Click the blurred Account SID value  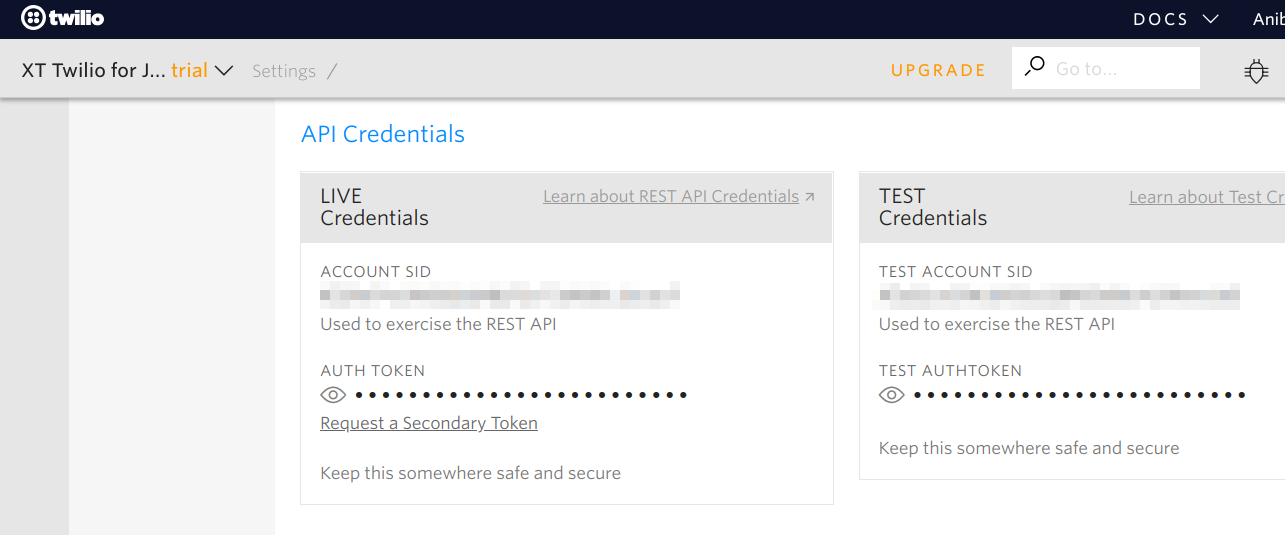pos(500,294)
